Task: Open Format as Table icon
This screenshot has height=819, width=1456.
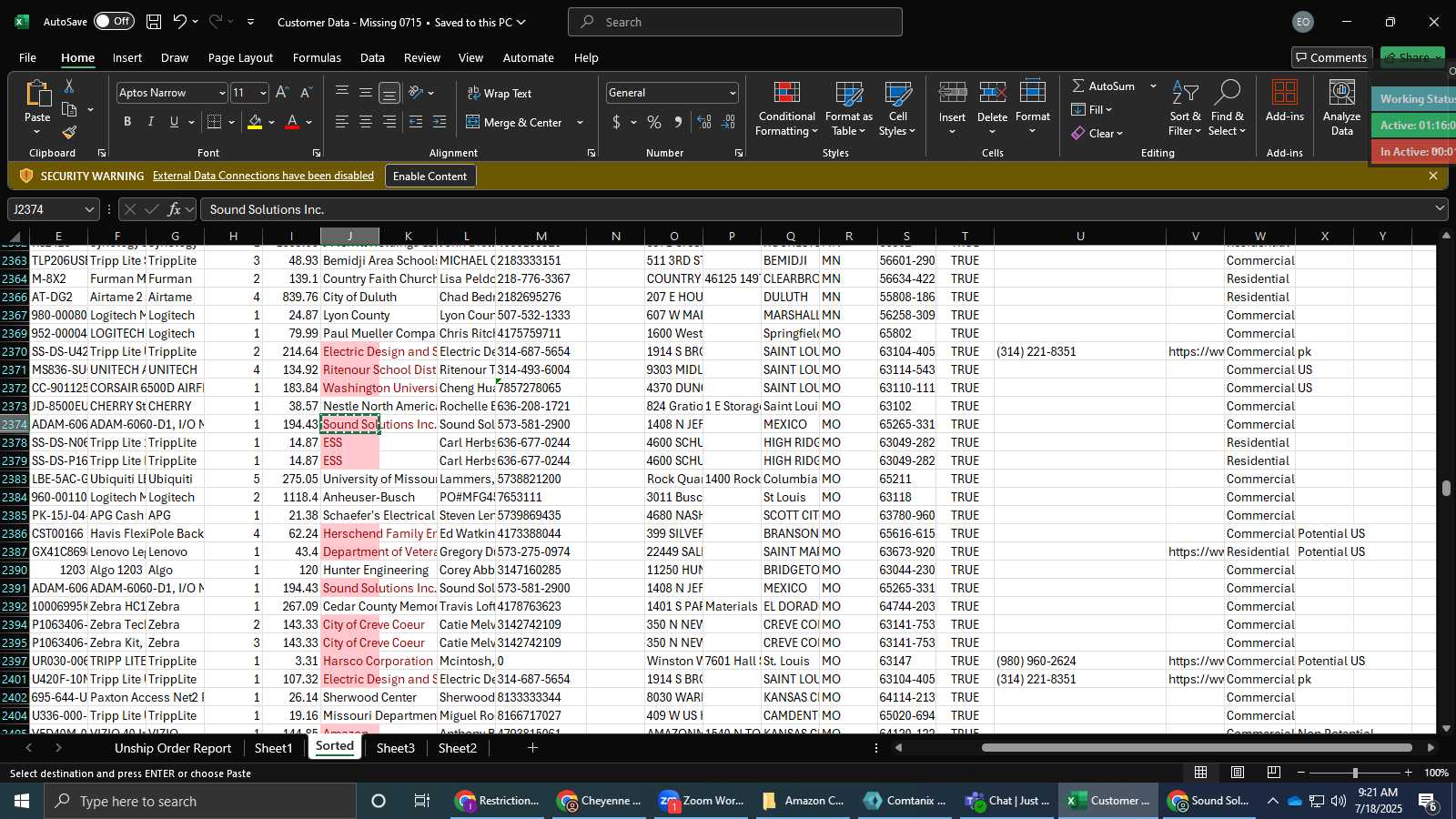Action: click(849, 93)
